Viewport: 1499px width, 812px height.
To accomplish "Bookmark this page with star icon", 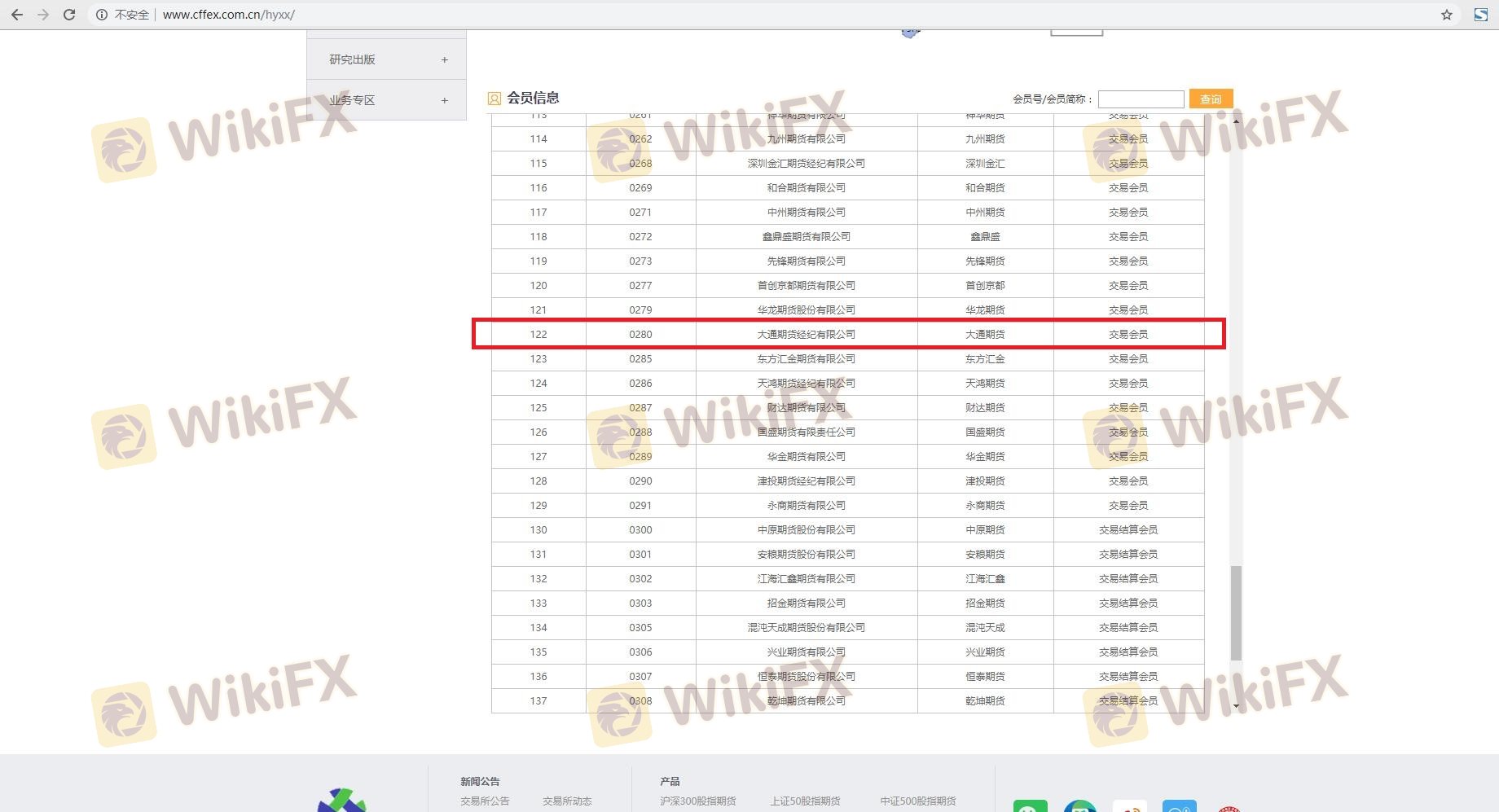I will (1446, 15).
